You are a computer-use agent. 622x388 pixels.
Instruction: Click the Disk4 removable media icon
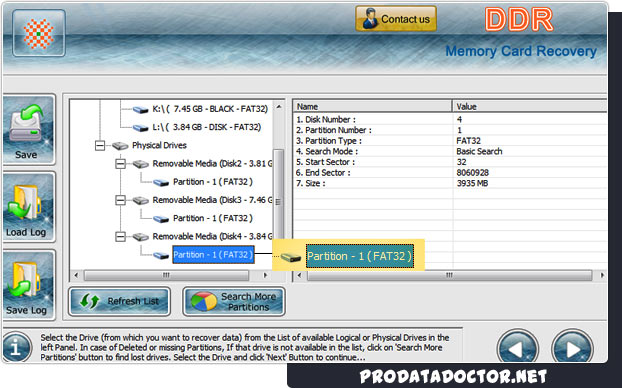click(x=140, y=237)
